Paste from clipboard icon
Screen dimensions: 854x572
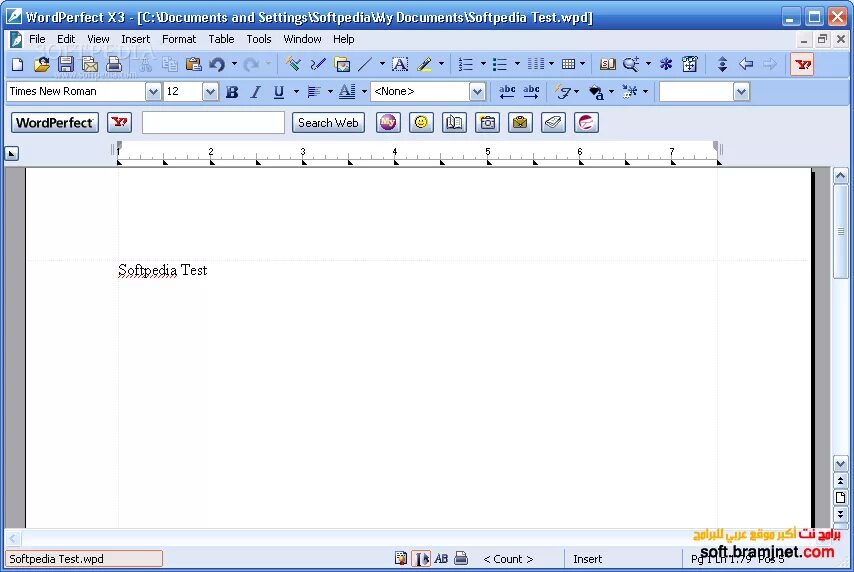tap(193, 64)
